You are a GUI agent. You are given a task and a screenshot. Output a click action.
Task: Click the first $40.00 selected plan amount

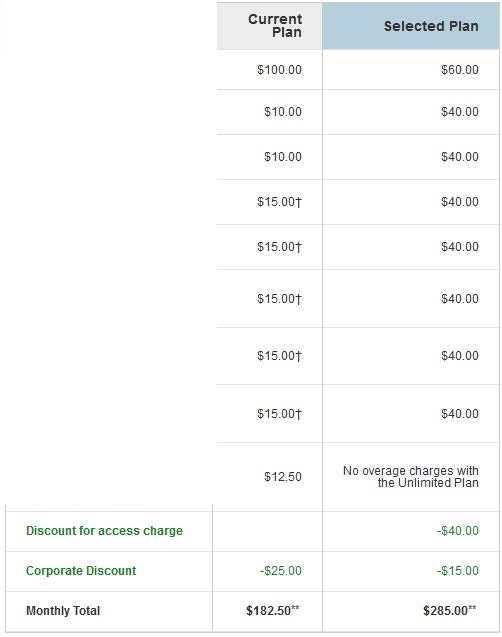point(460,111)
